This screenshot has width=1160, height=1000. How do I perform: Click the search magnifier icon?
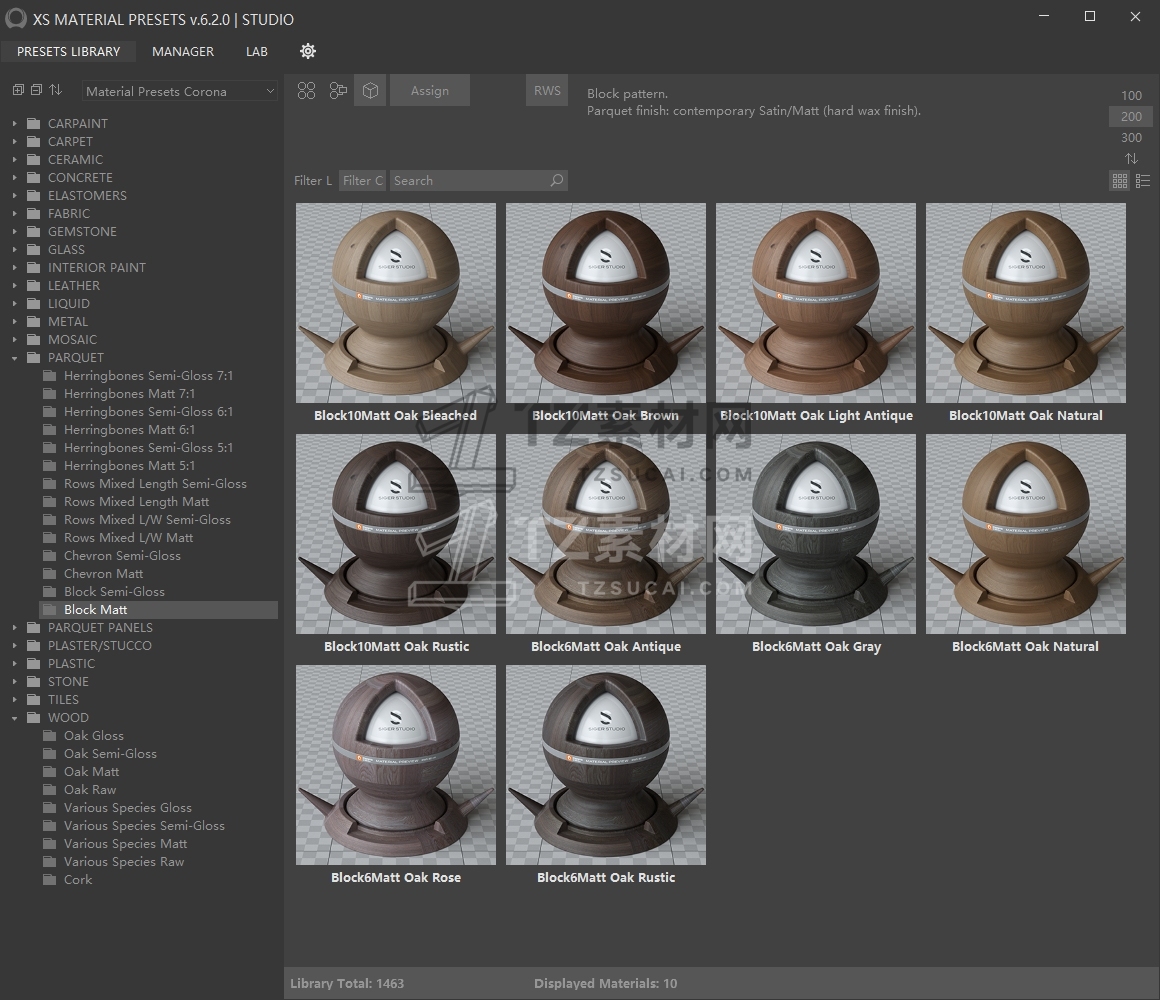[x=557, y=181]
